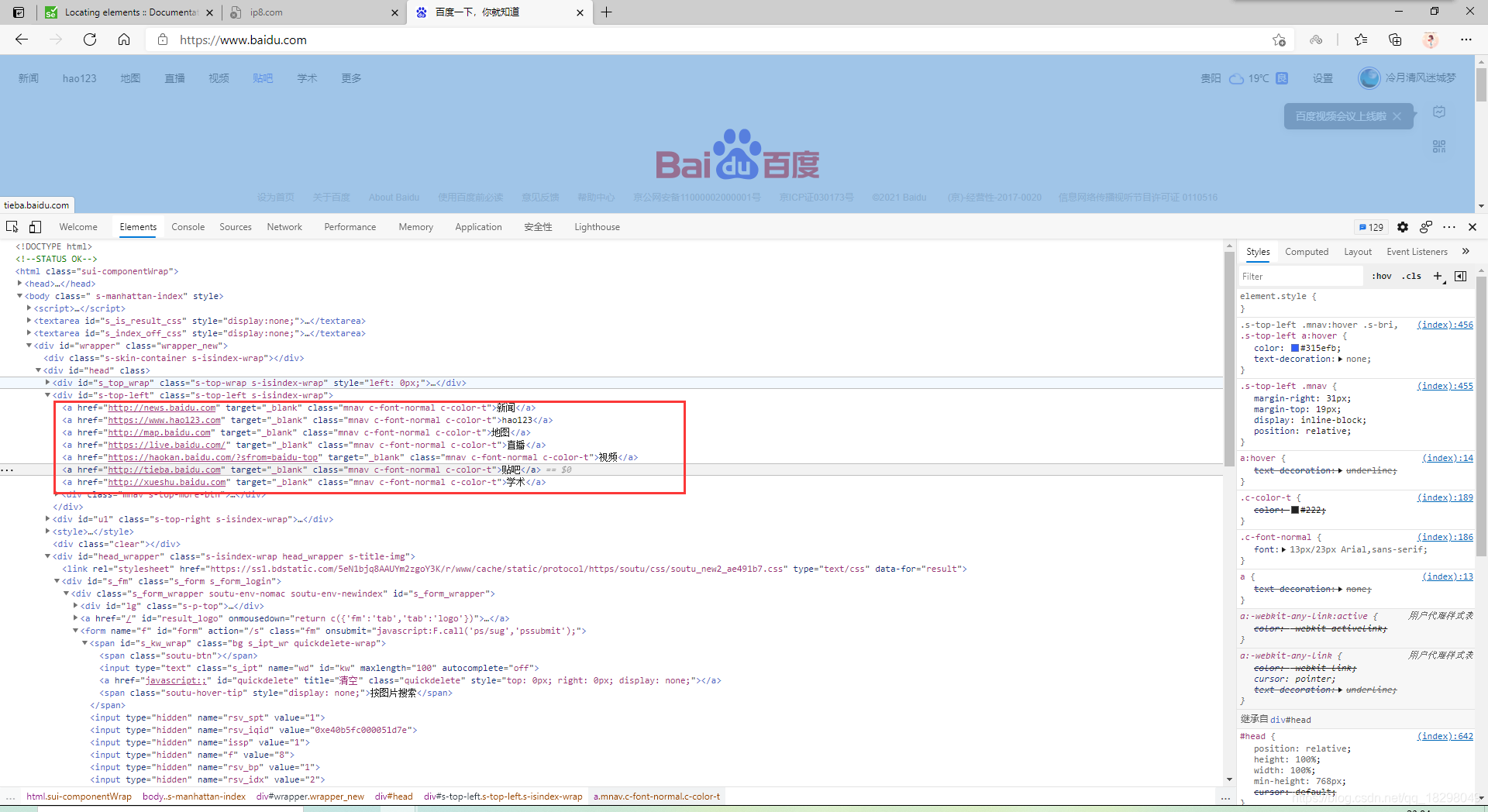Expand the text-decoration none shorthand arrow
1488x812 pixels.
(1341, 359)
